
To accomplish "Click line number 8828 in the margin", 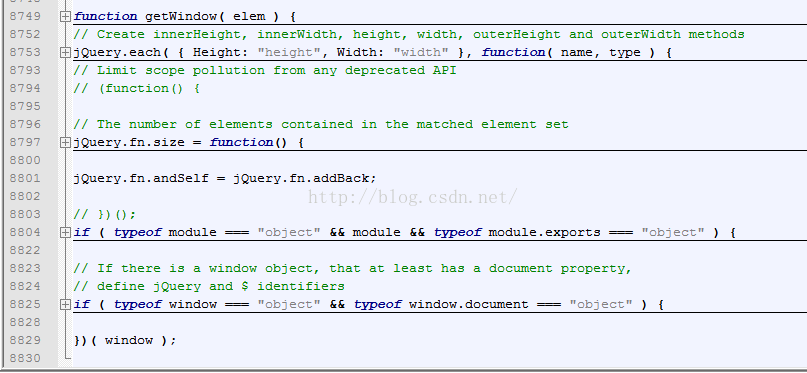I will point(25,323).
